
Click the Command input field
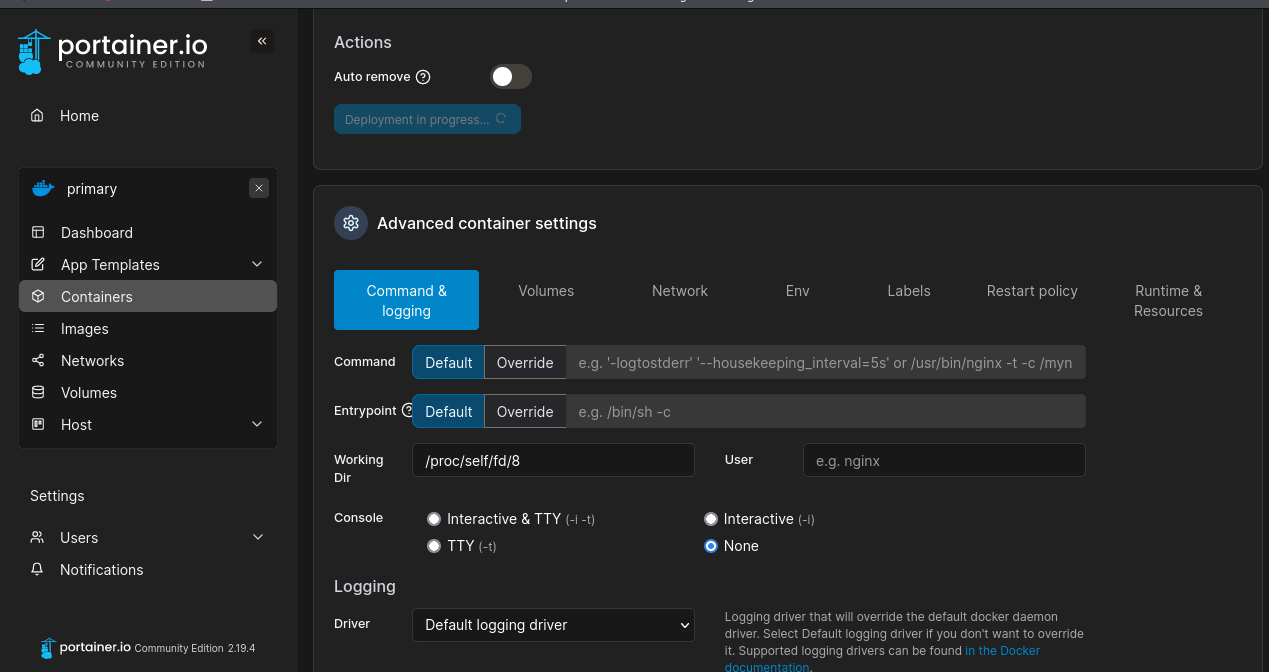coord(826,362)
